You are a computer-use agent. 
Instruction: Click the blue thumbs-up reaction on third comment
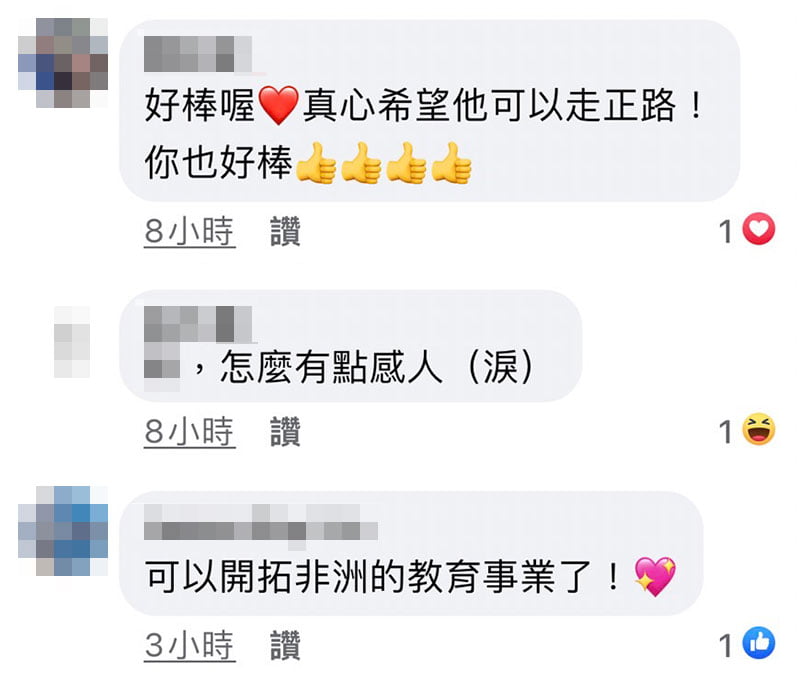point(759,643)
